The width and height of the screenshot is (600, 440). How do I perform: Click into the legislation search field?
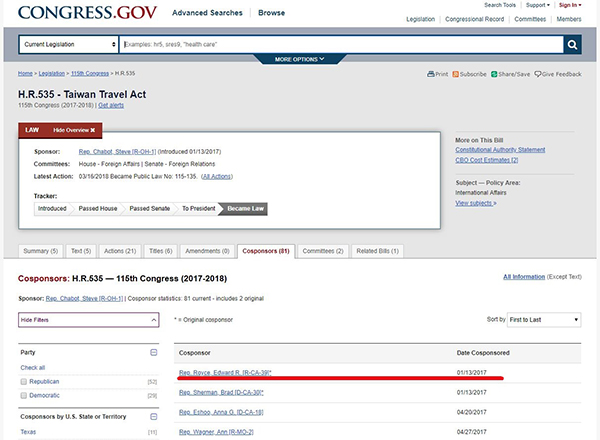pos(340,45)
